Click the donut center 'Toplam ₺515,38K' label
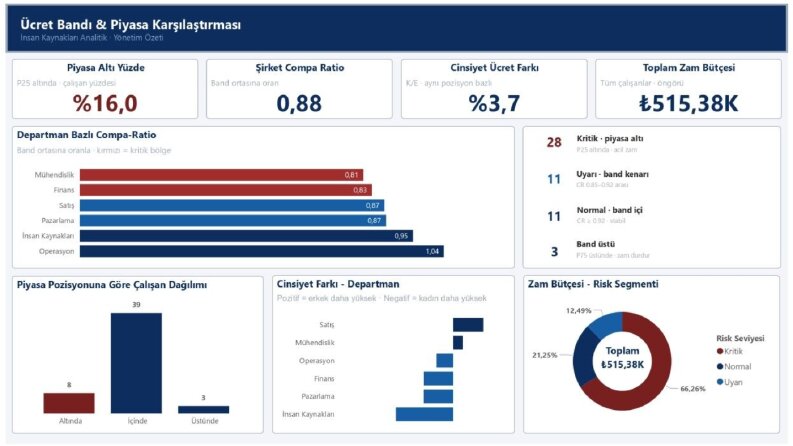 tap(623, 358)
